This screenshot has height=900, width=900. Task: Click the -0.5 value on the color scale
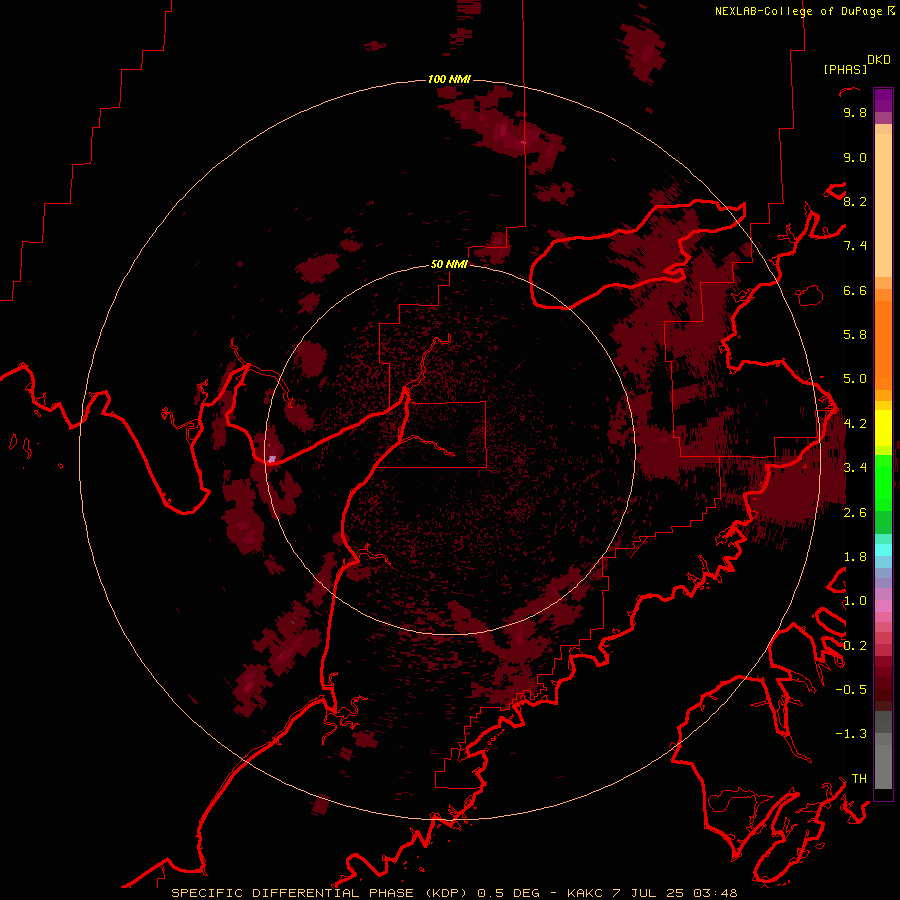click(x=851, y=690)
